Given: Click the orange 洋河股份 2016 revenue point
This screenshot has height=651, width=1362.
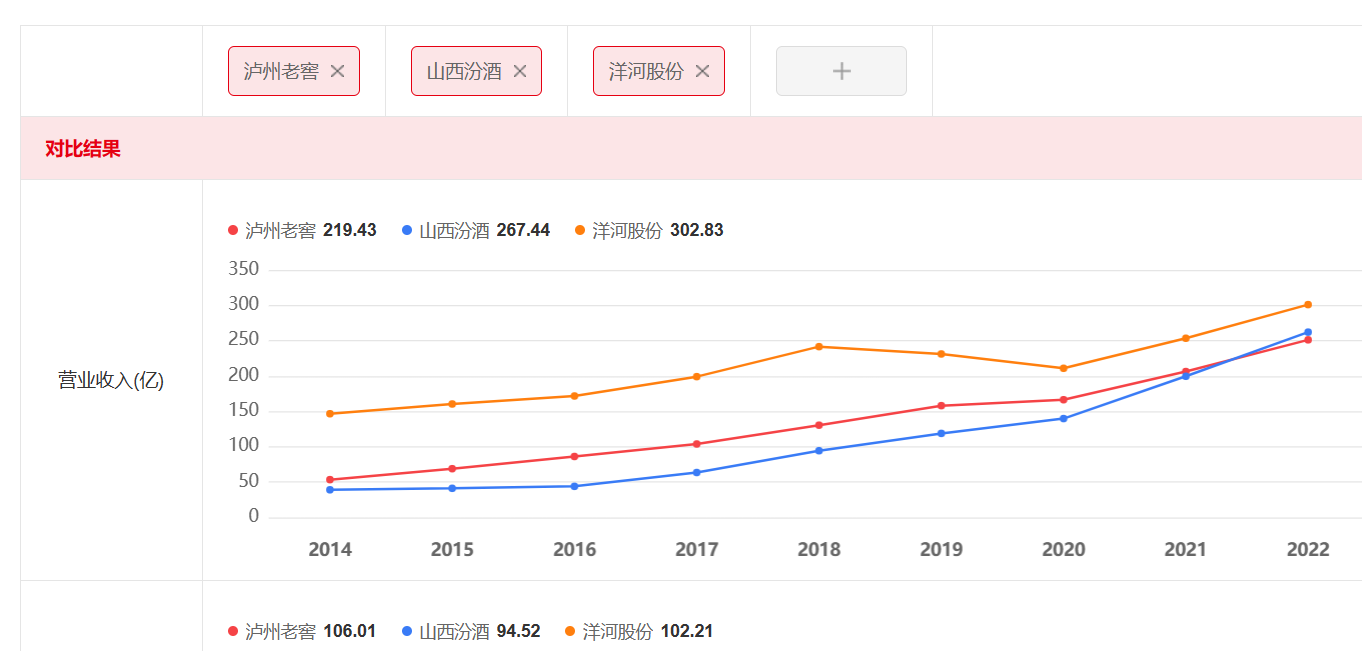Looking at the screenshot, I should pos(574,396).
